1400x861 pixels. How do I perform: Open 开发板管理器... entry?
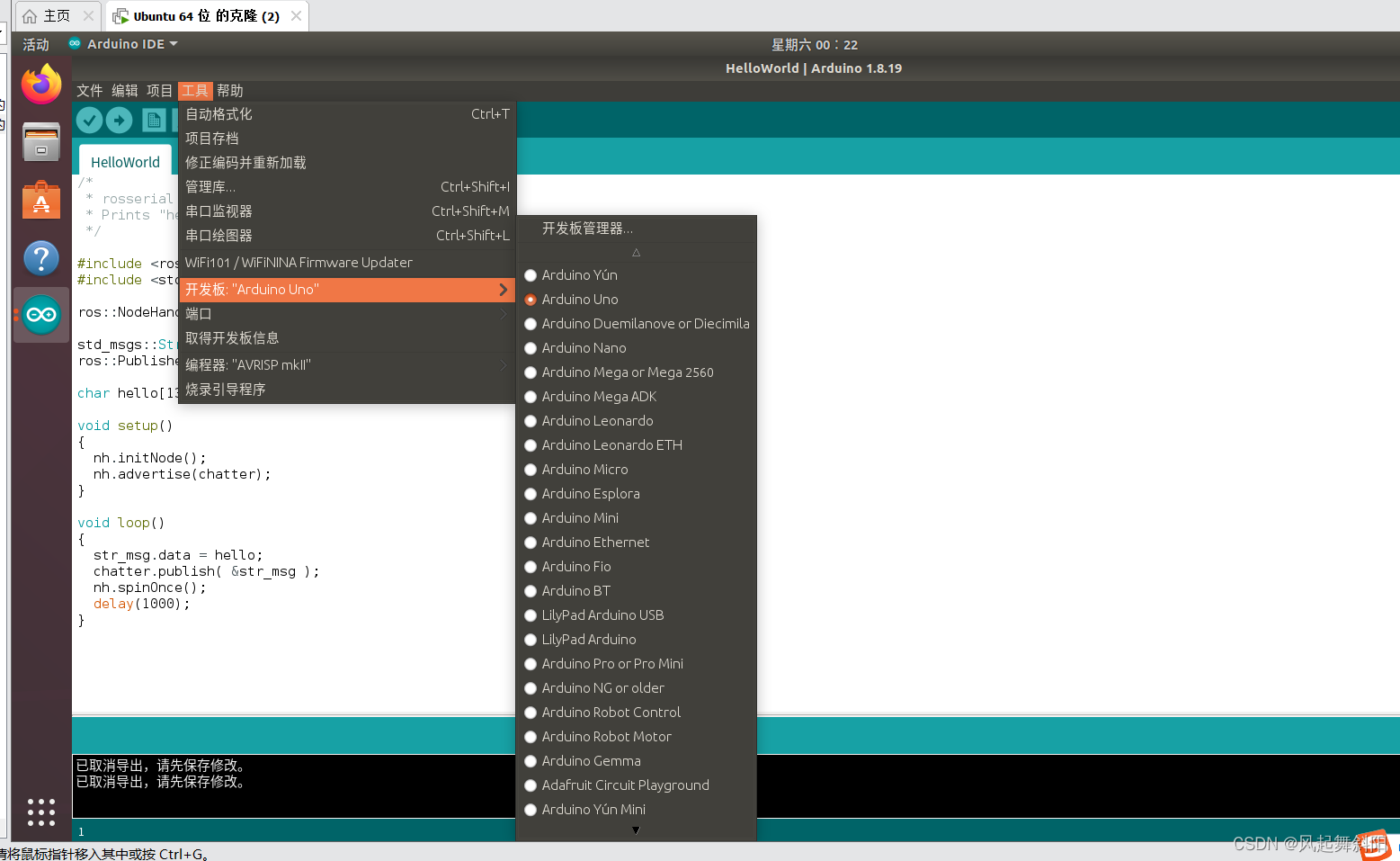[637, 229]
